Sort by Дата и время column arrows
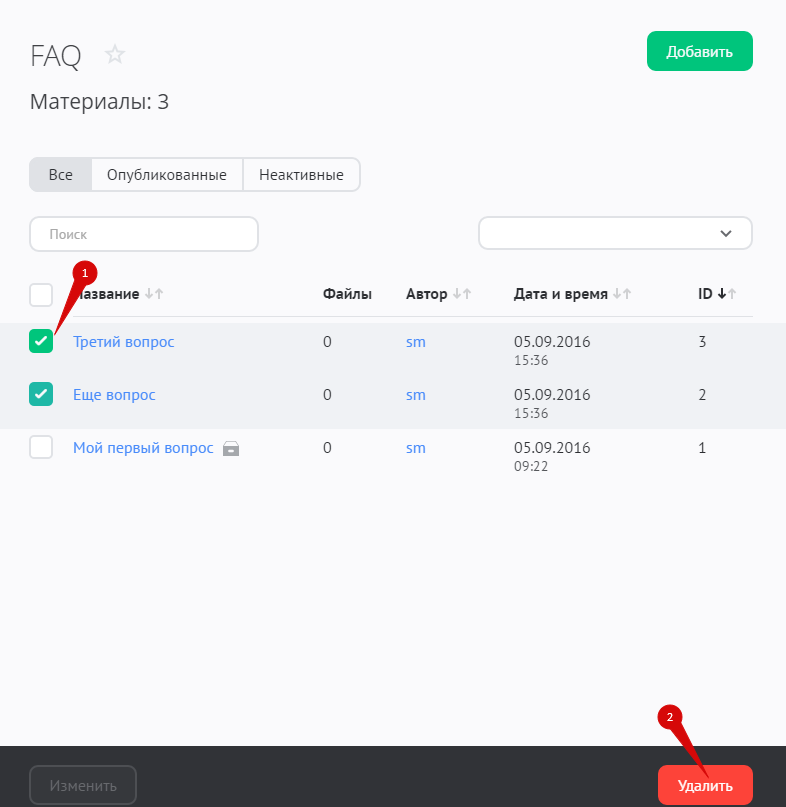The width and height of the screenshot is (786, 807). click(x=621, y=294)
